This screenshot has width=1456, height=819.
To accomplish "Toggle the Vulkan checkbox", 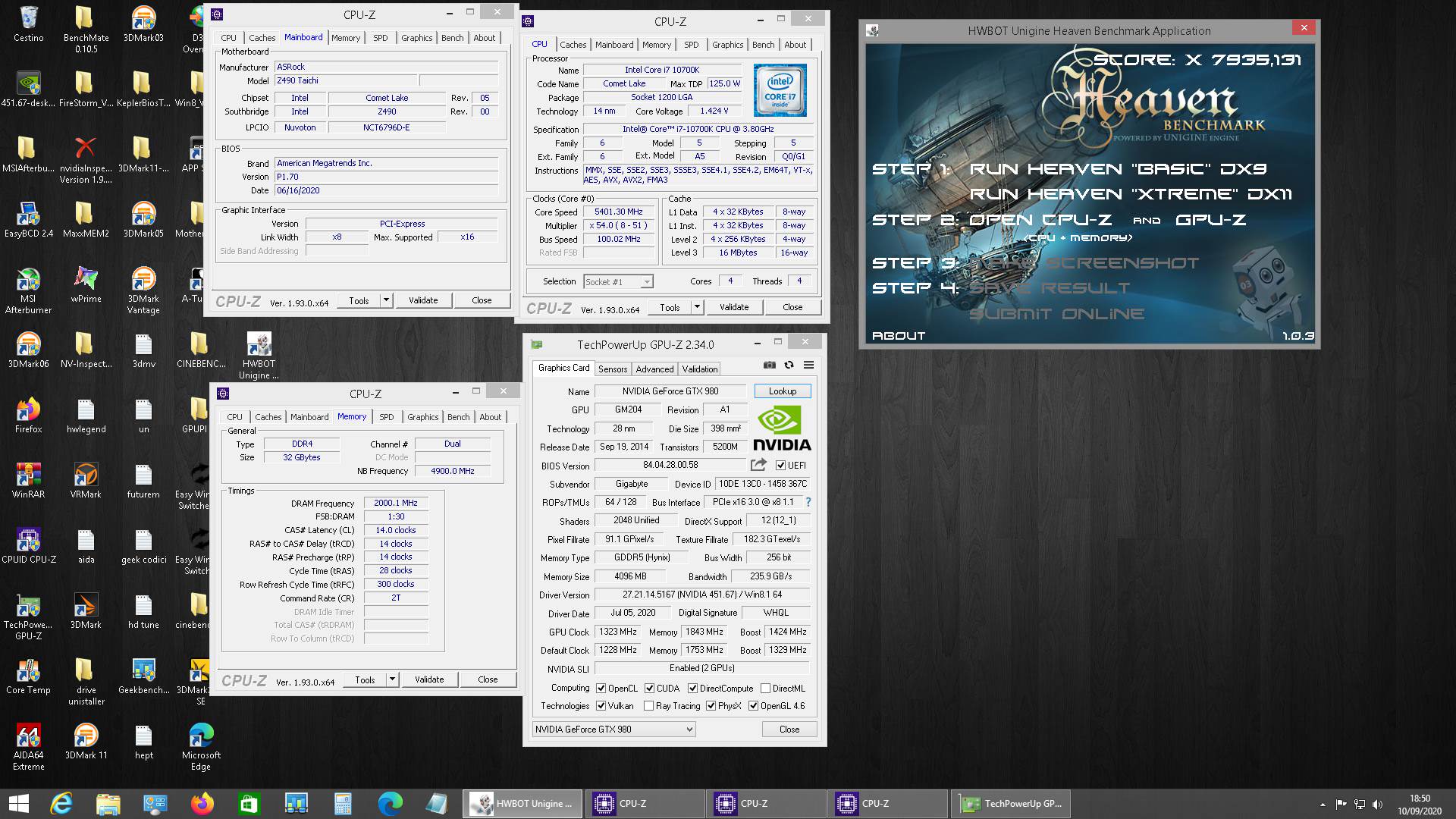I will [601, 706].
